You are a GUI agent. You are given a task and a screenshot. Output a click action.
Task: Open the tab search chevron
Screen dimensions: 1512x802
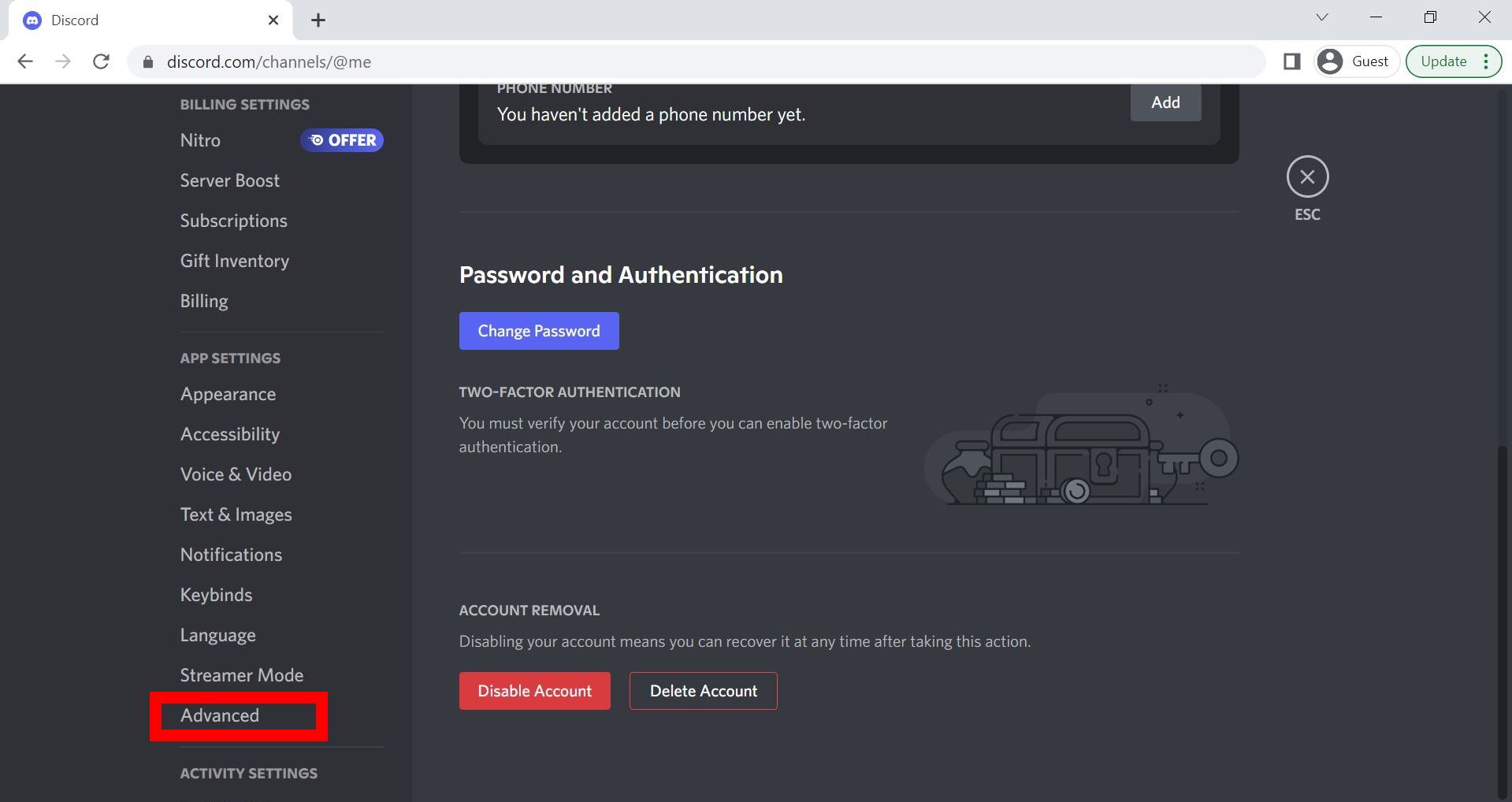1322,17
